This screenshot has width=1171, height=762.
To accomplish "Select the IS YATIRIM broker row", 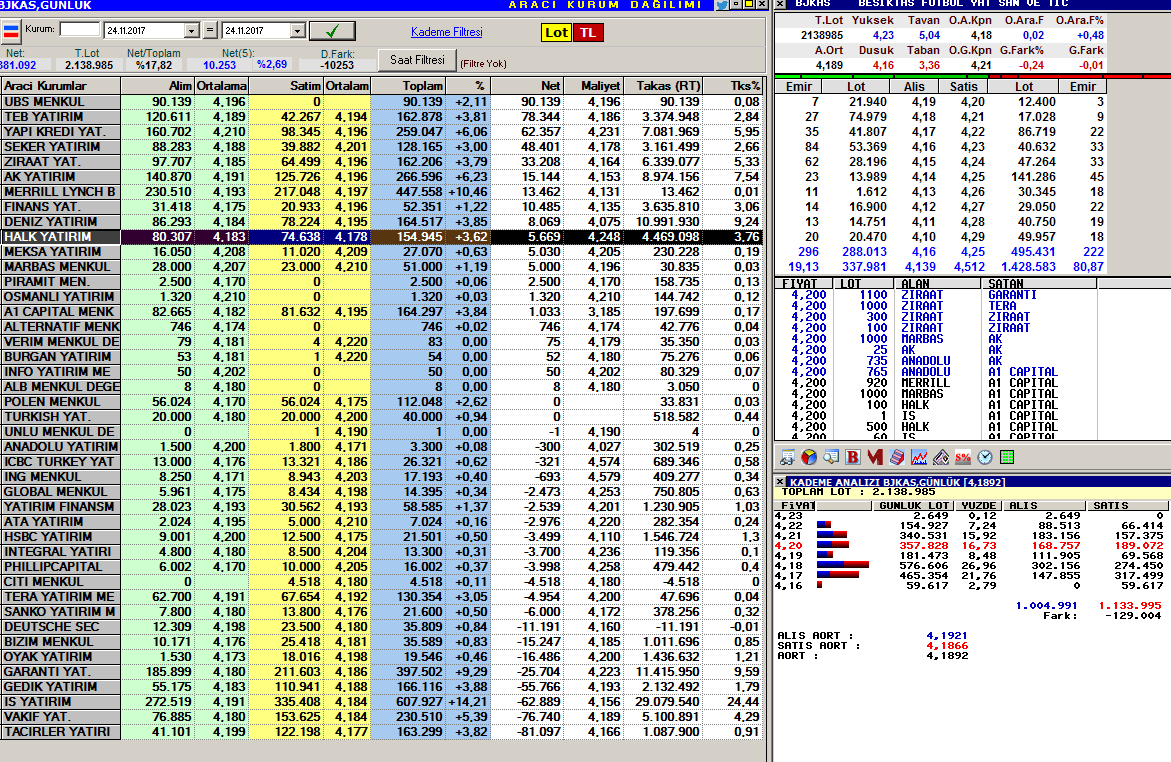I will click(x=382, y=701).
